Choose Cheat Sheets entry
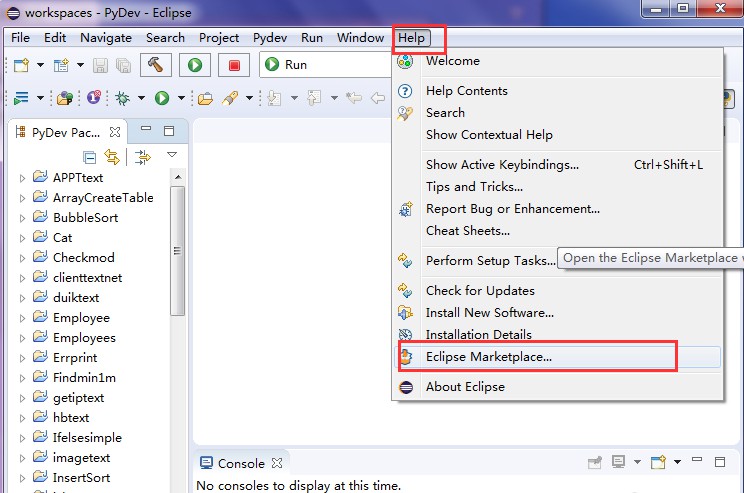 [558, 231]
